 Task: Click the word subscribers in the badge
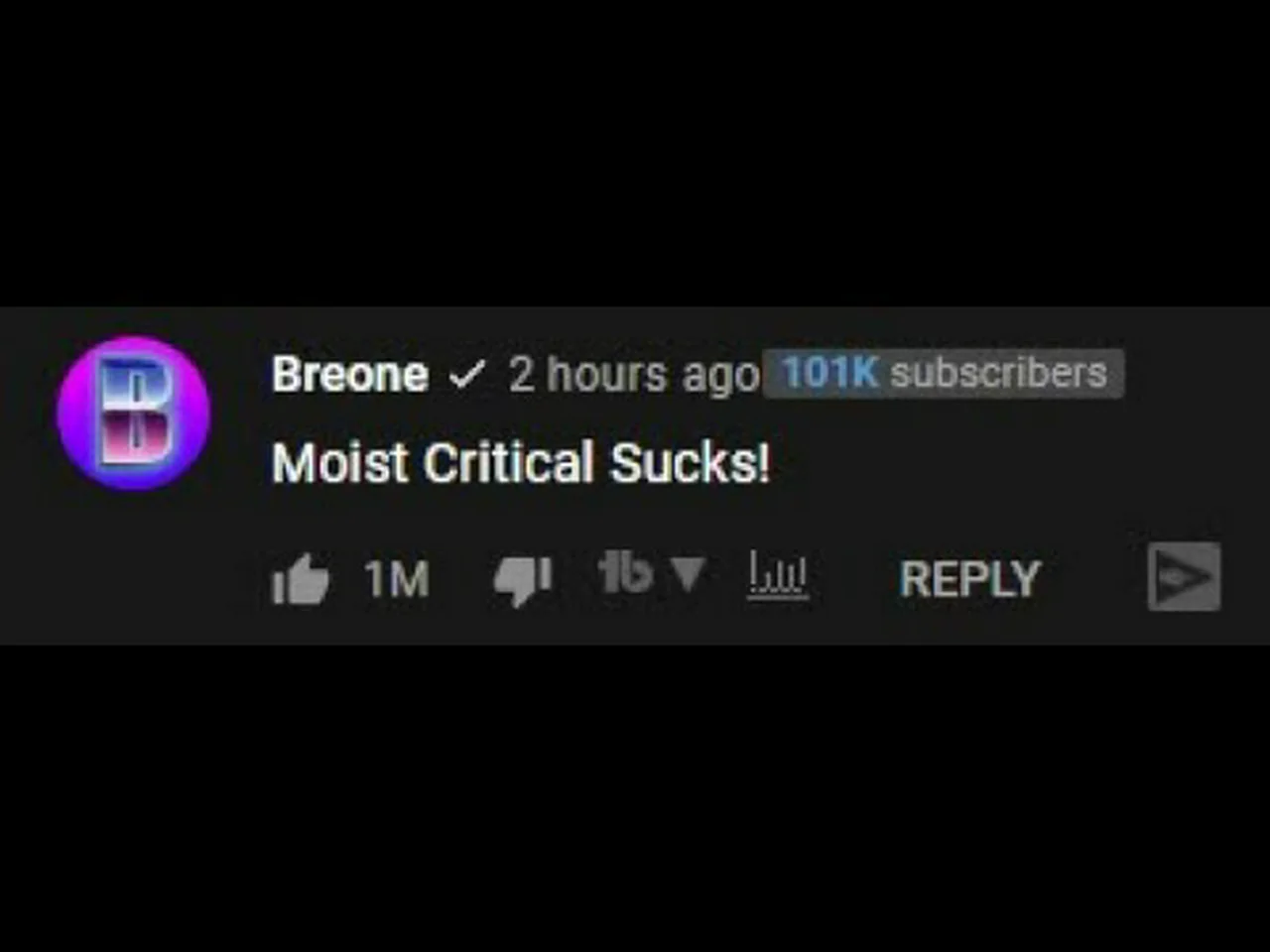click(998, 373)
